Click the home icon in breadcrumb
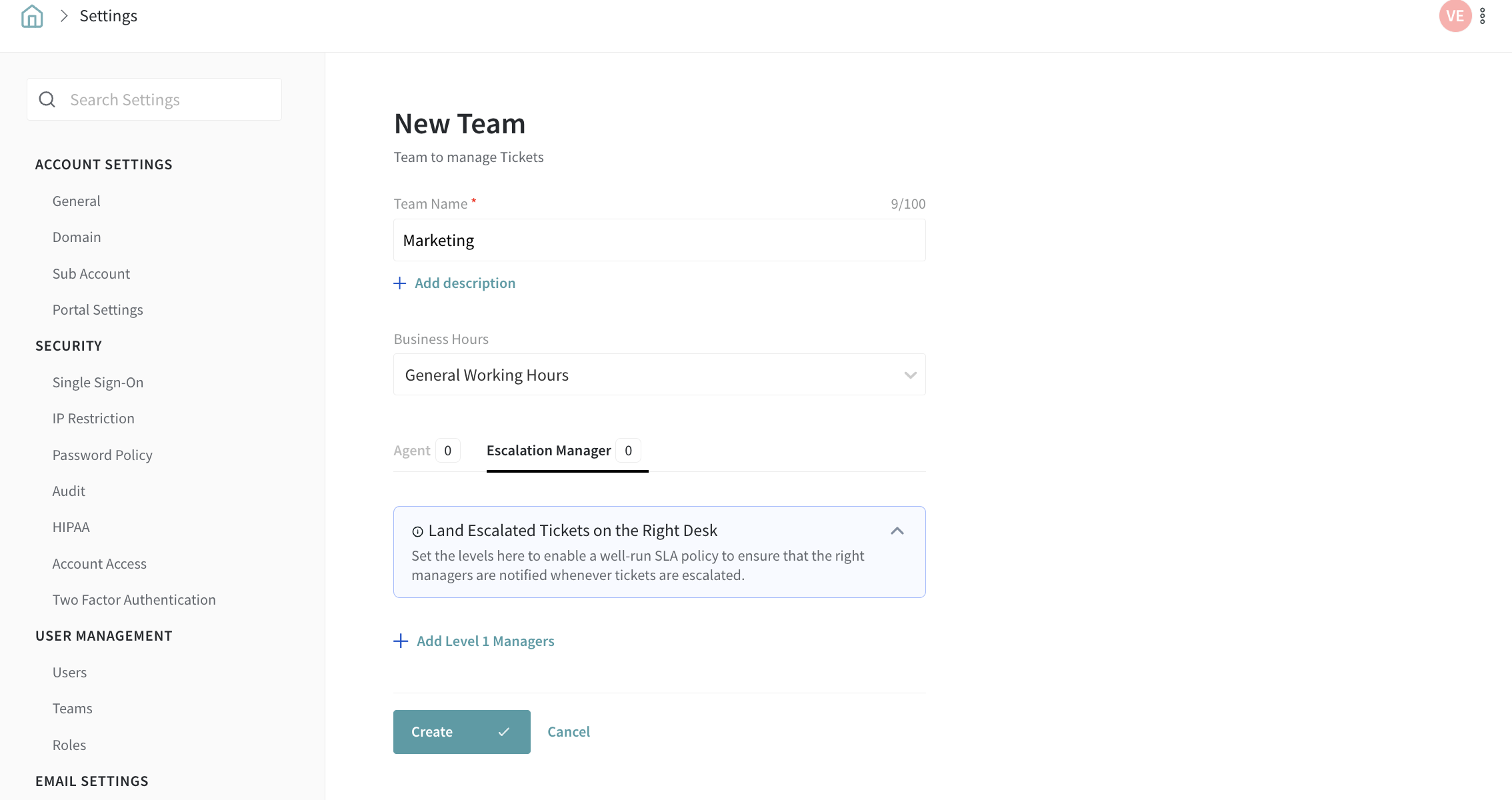The height and width of the screenshot is (800, 1512). coord(32,16)
